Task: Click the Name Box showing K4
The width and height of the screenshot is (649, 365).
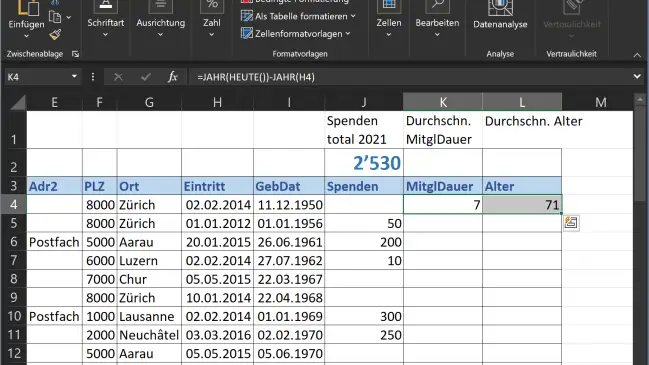Action: (x=36, y=77)
